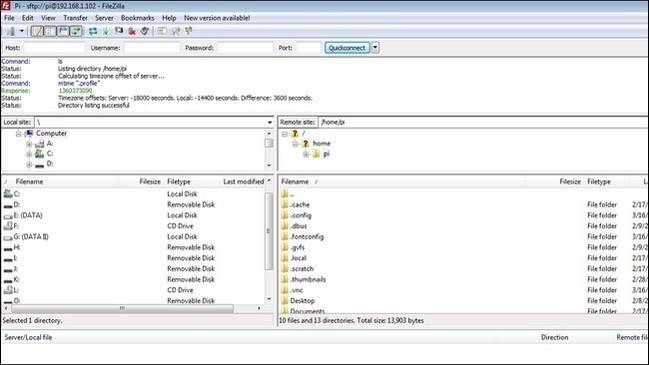
Task: Click New version available! menu item
Action: [x=217, y=18]
